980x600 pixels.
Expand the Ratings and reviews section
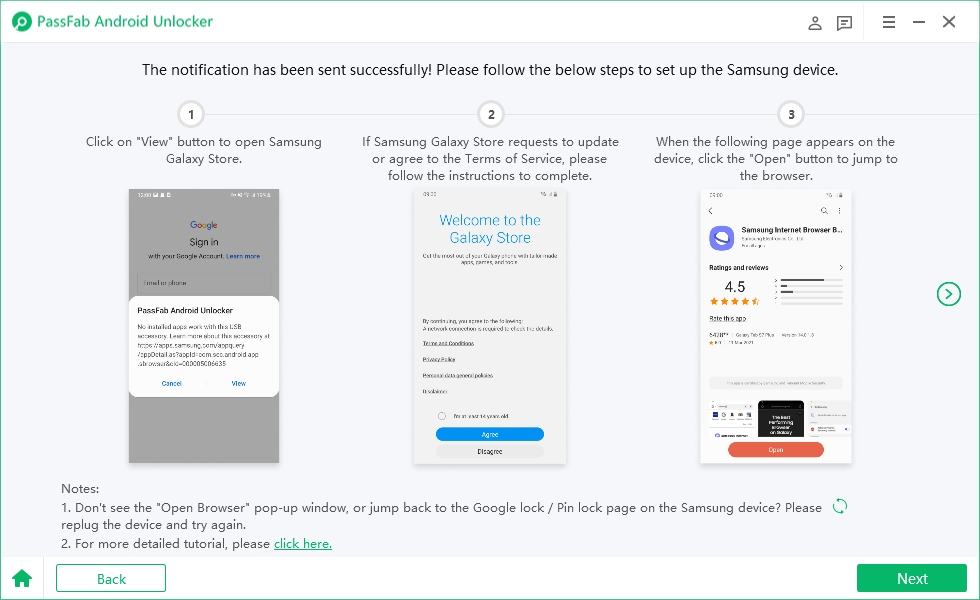point(842,267)
